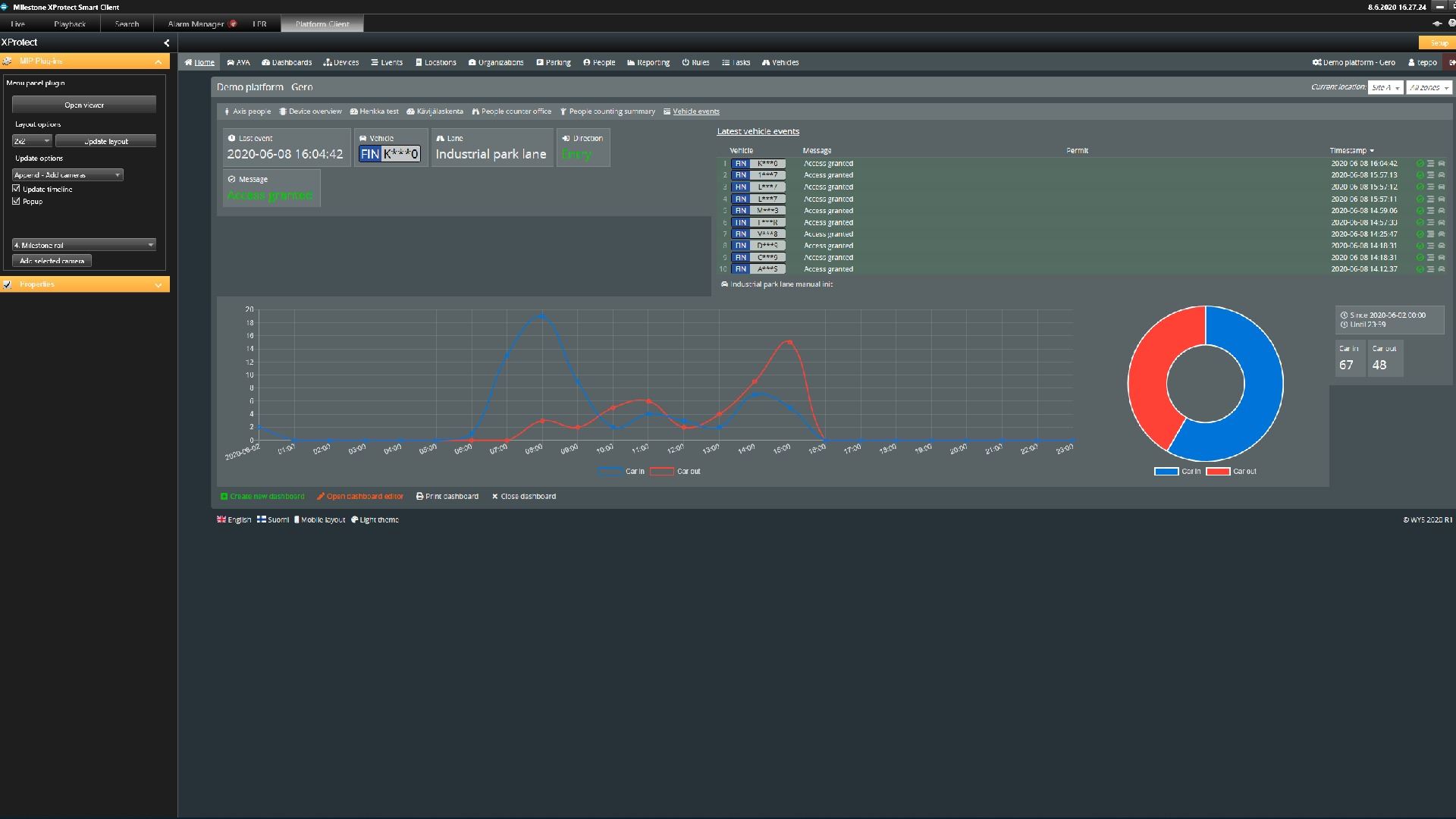Click the status check icon in the 14:25:47 row
Image resolution: width=1456 pixels, height=819 pixels.
[1420, 234]
